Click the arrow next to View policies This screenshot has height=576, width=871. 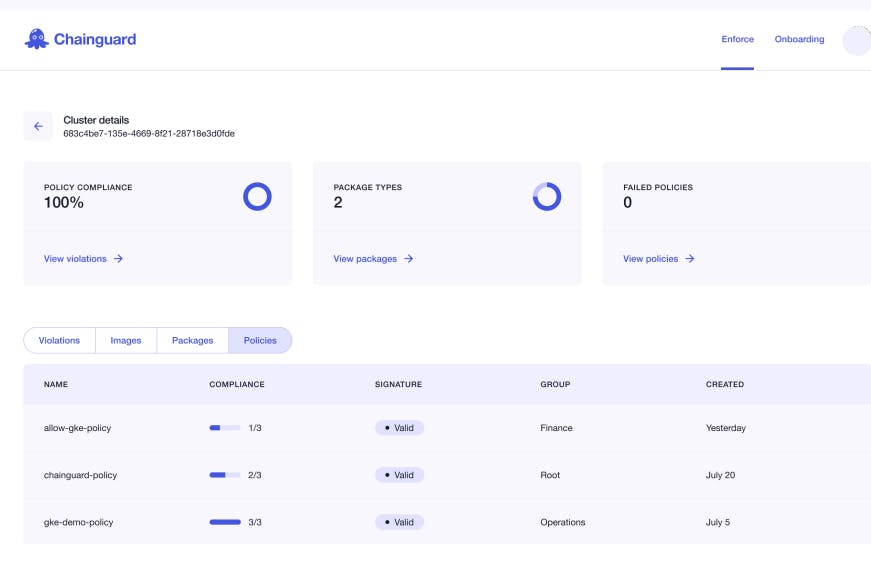pos(690,259)
